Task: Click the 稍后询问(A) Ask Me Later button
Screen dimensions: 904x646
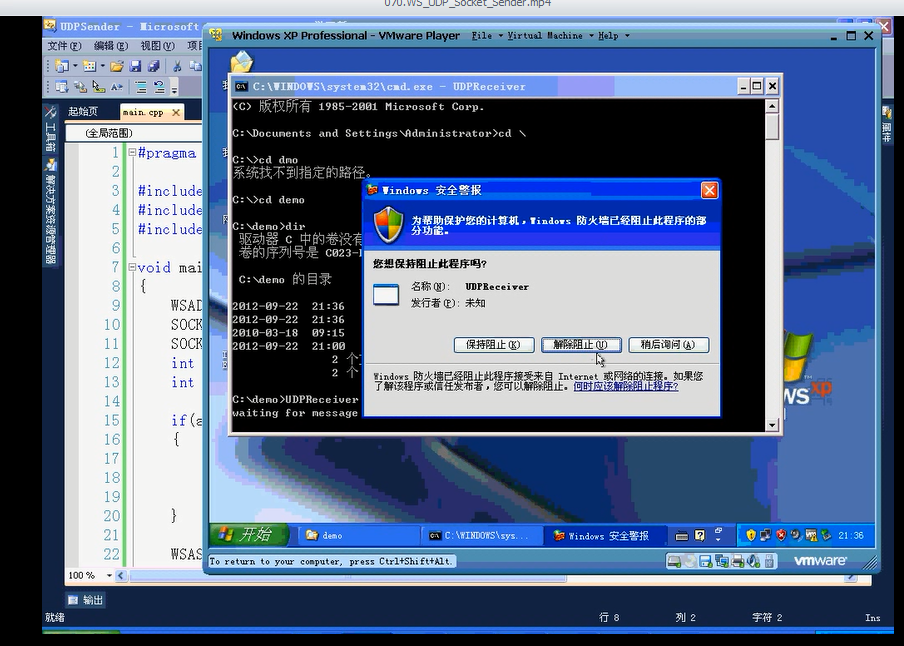Action: (x=668, y=345)
